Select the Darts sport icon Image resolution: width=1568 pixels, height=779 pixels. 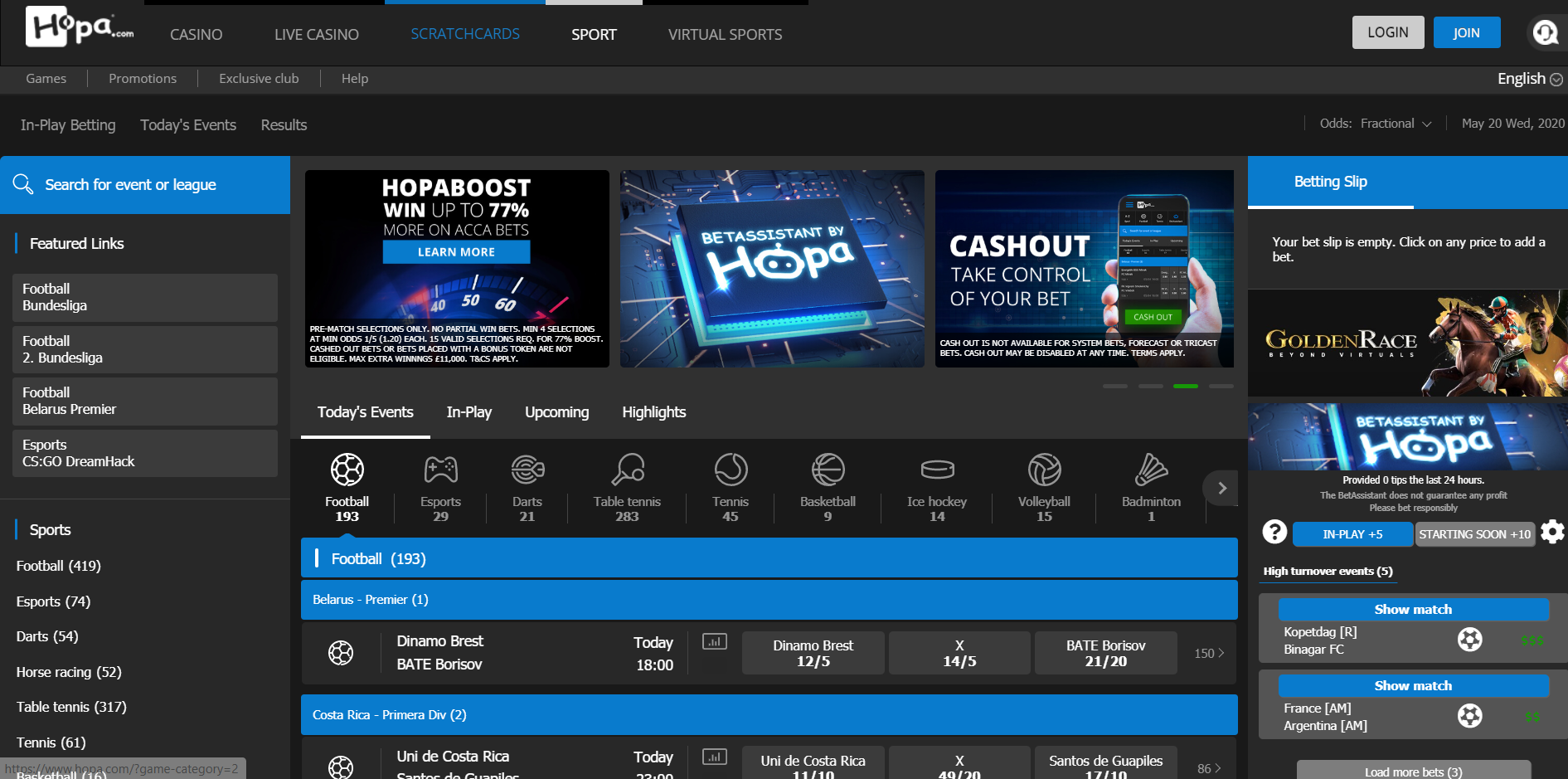[x=527, y=470]
